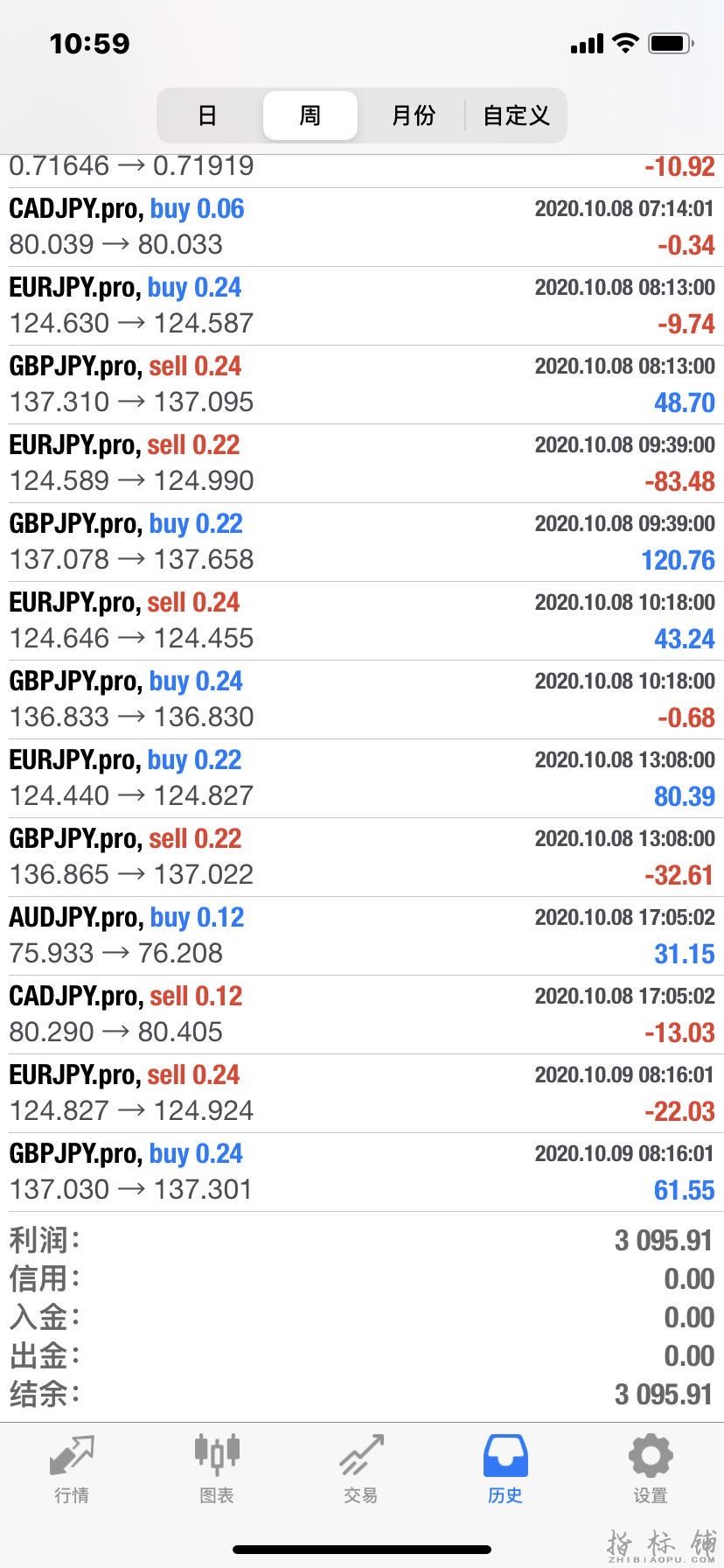724x1568 pixels.
Task: Tap the CADJPY.pro sell 0.12 trade row
Action: click(362, 1014)
